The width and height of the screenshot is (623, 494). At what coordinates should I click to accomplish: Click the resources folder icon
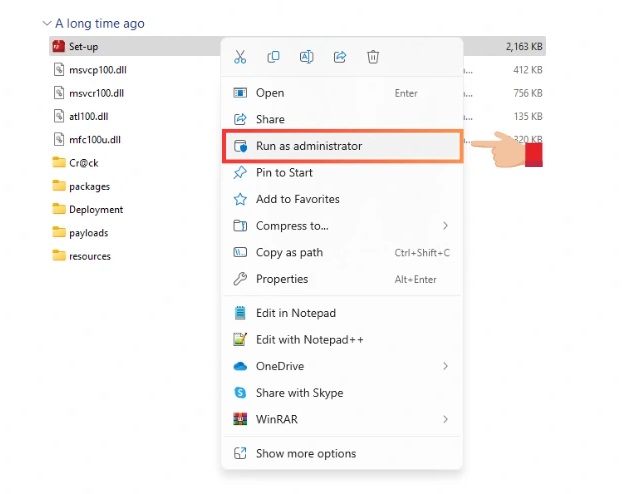pyautogui.click(x=59, y=256)
